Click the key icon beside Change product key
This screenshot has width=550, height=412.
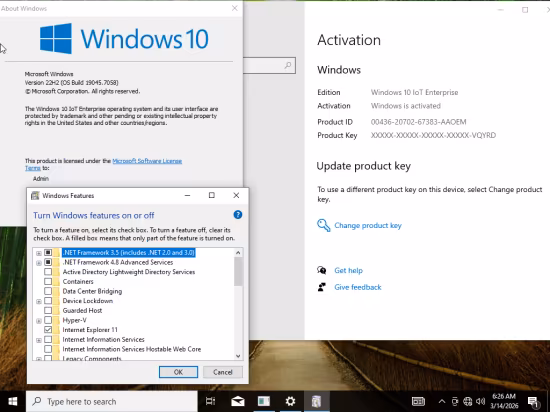pyautogui.click(x=323, y=225)
